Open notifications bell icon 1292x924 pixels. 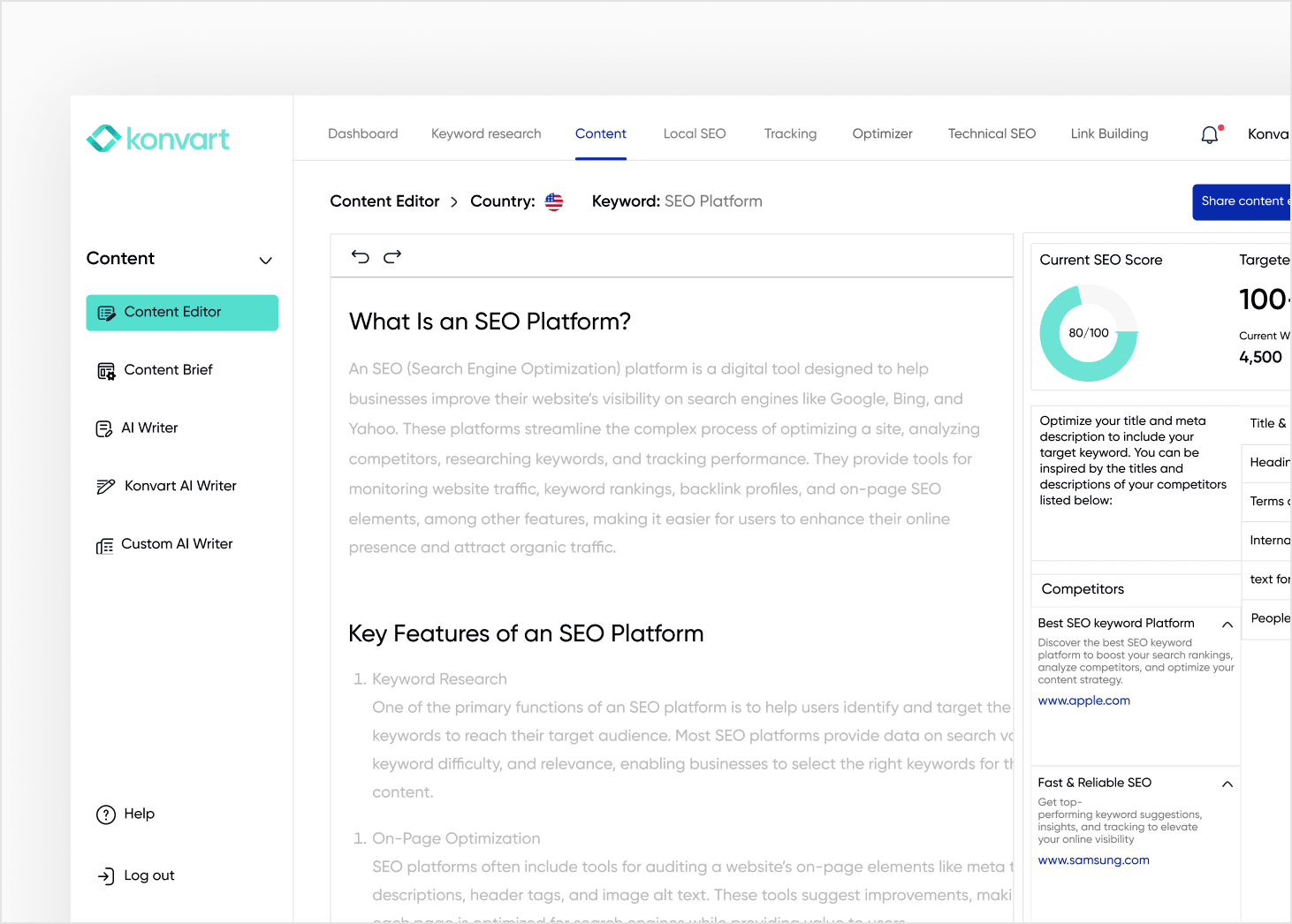pyautogui.click(x=1210, y=134)
